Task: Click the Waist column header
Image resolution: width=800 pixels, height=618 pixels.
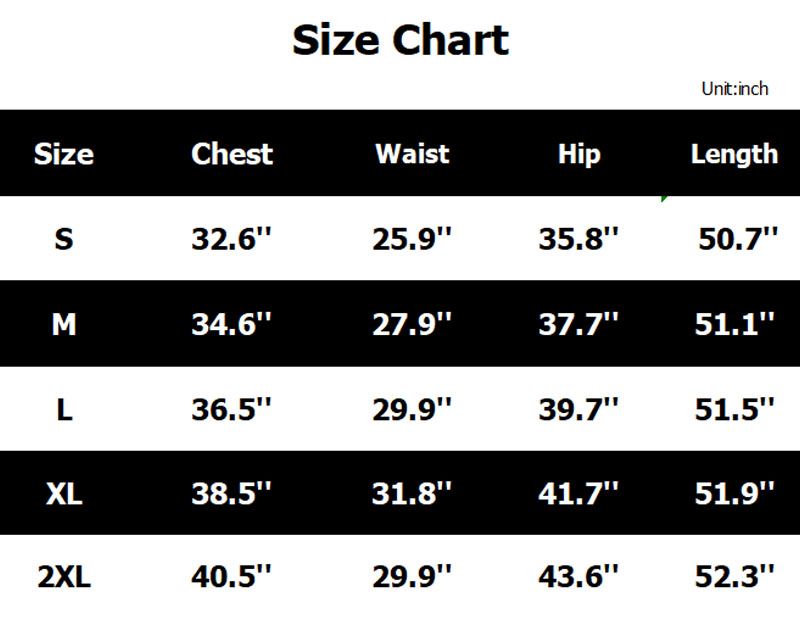Action: coord(412,154)
